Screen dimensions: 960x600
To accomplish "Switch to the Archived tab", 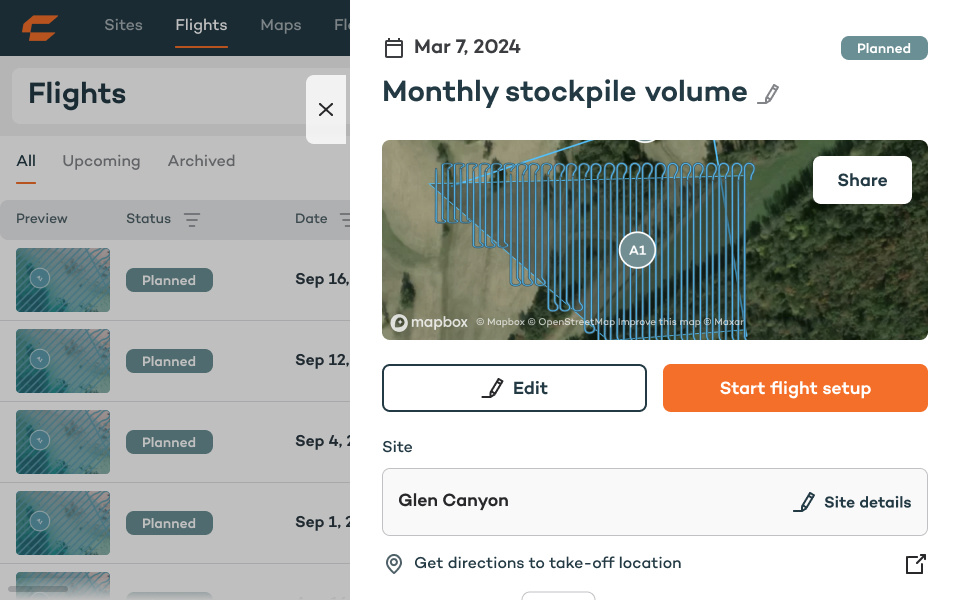I will click(201, 161).
